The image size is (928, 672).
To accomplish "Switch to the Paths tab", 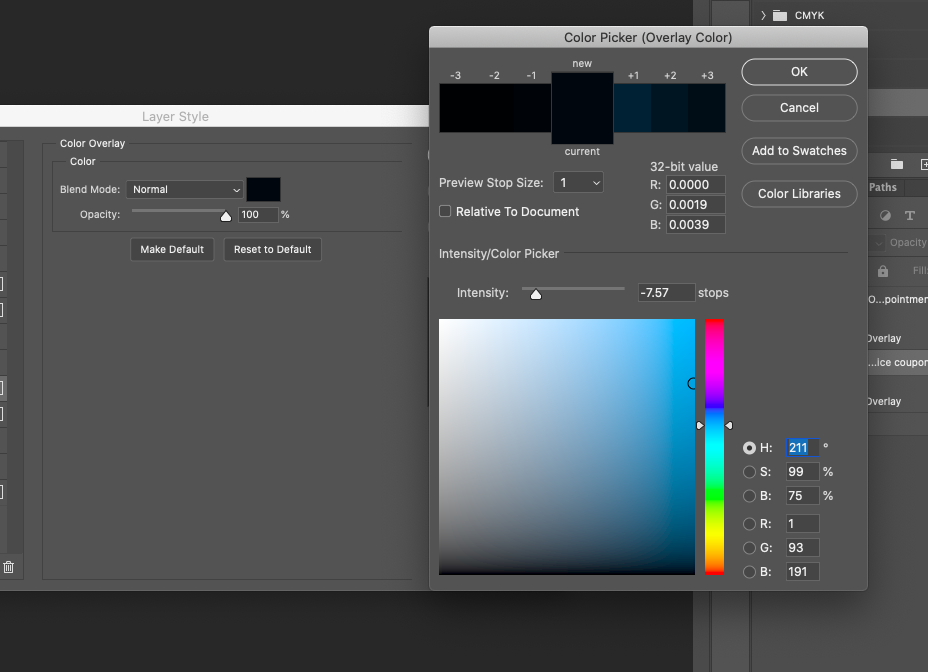I will [883, 186].
